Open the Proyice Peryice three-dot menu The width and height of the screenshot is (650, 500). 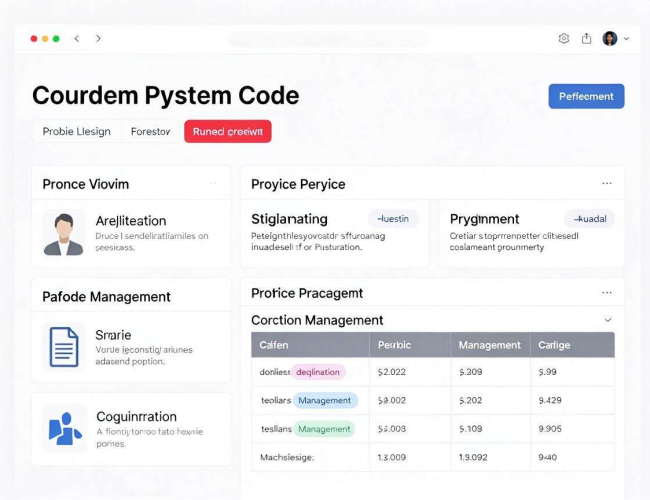(x=607, y=183)
